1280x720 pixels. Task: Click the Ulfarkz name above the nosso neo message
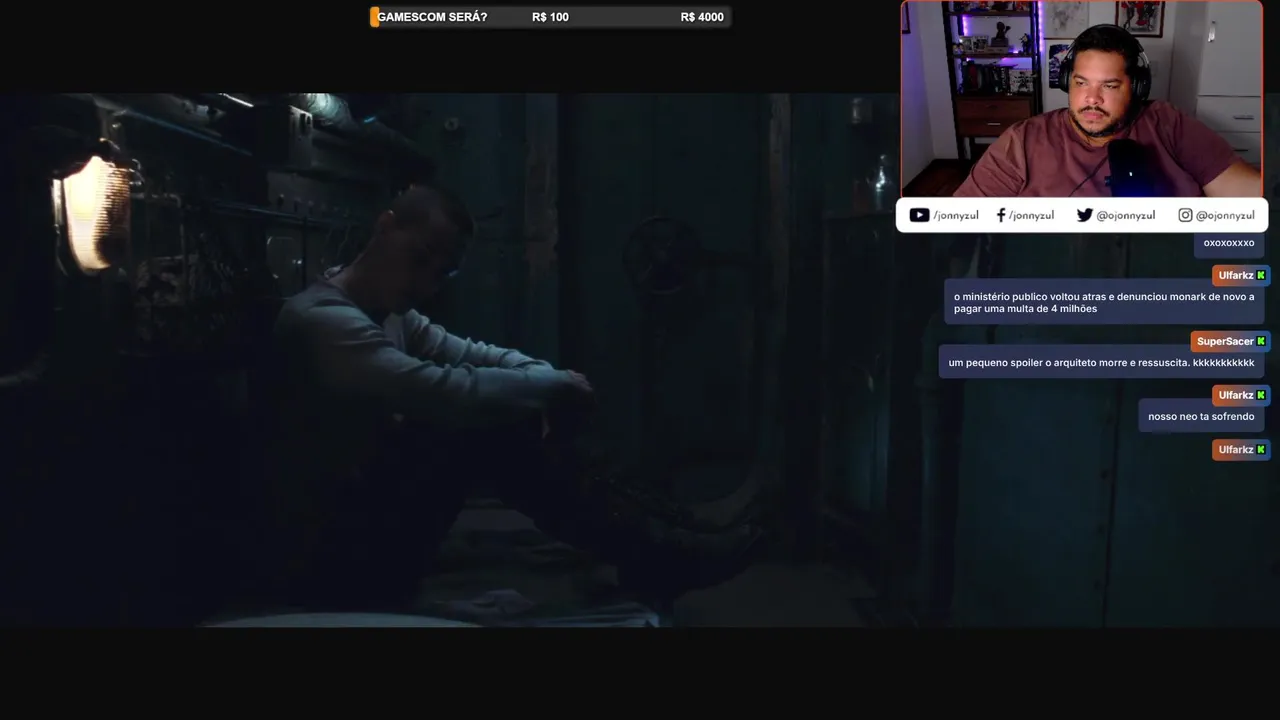pos(1236,395)
